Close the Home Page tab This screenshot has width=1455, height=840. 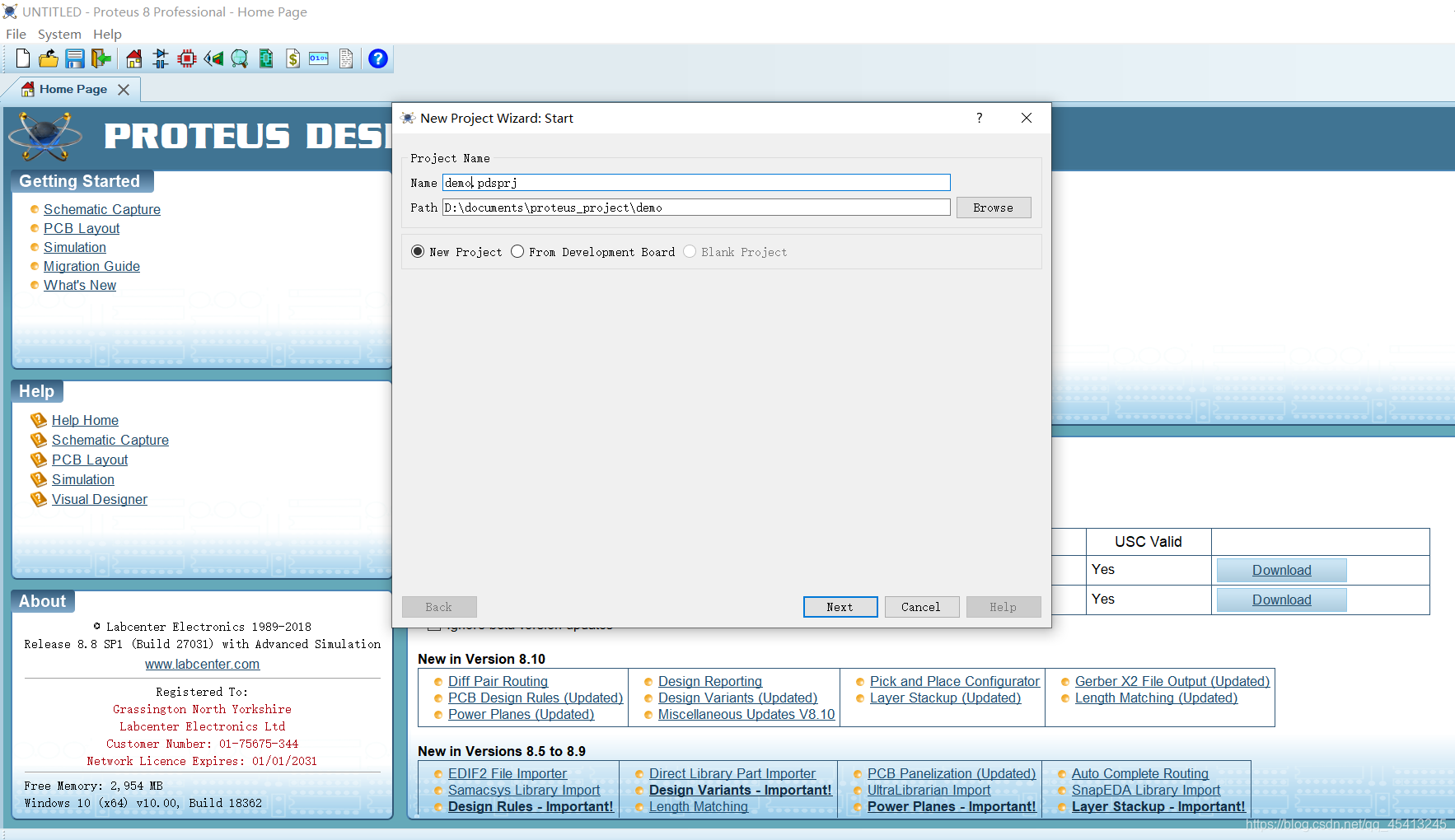(x=124, y=89)
